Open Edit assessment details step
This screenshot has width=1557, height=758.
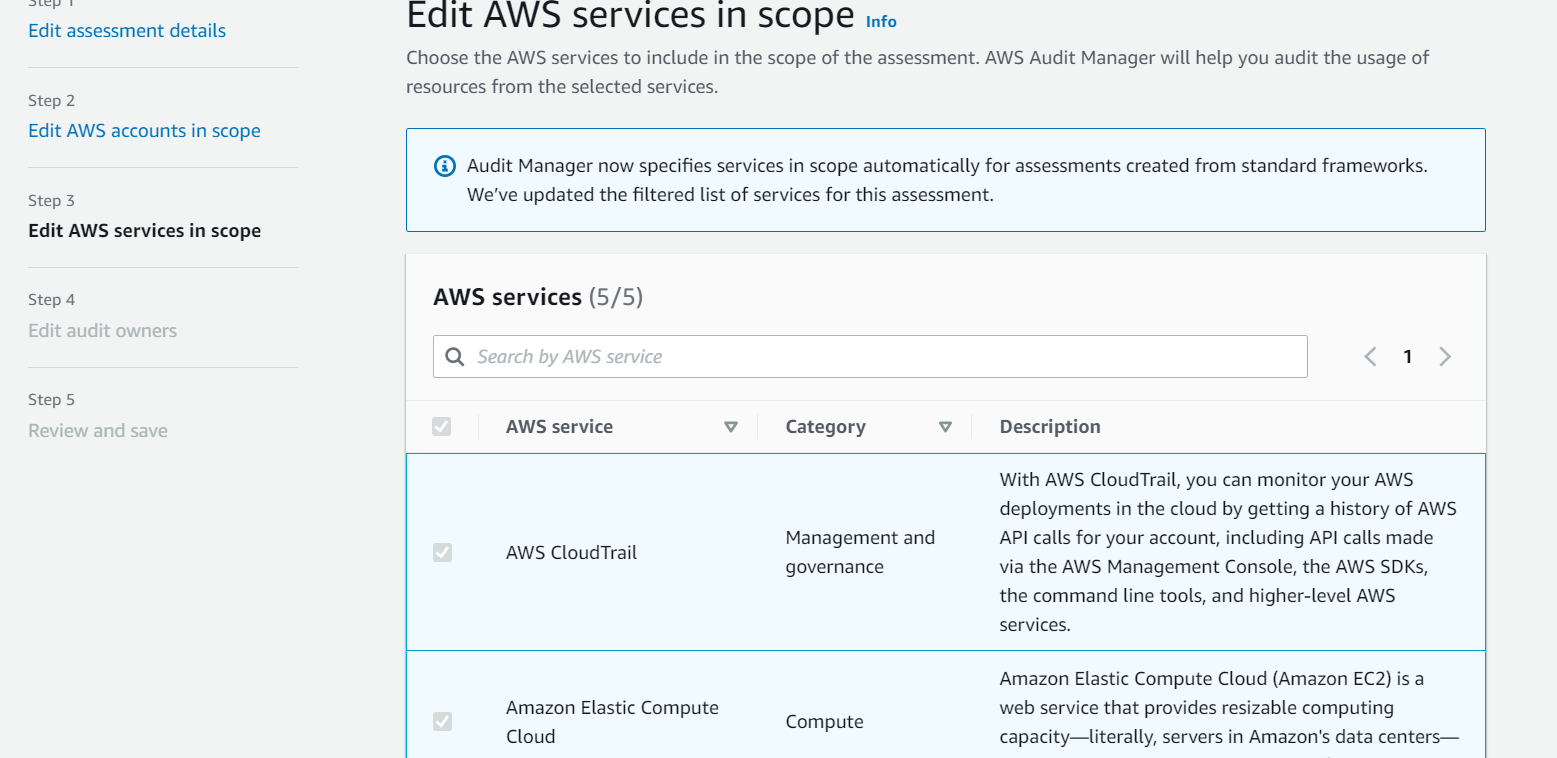(127, 31)
